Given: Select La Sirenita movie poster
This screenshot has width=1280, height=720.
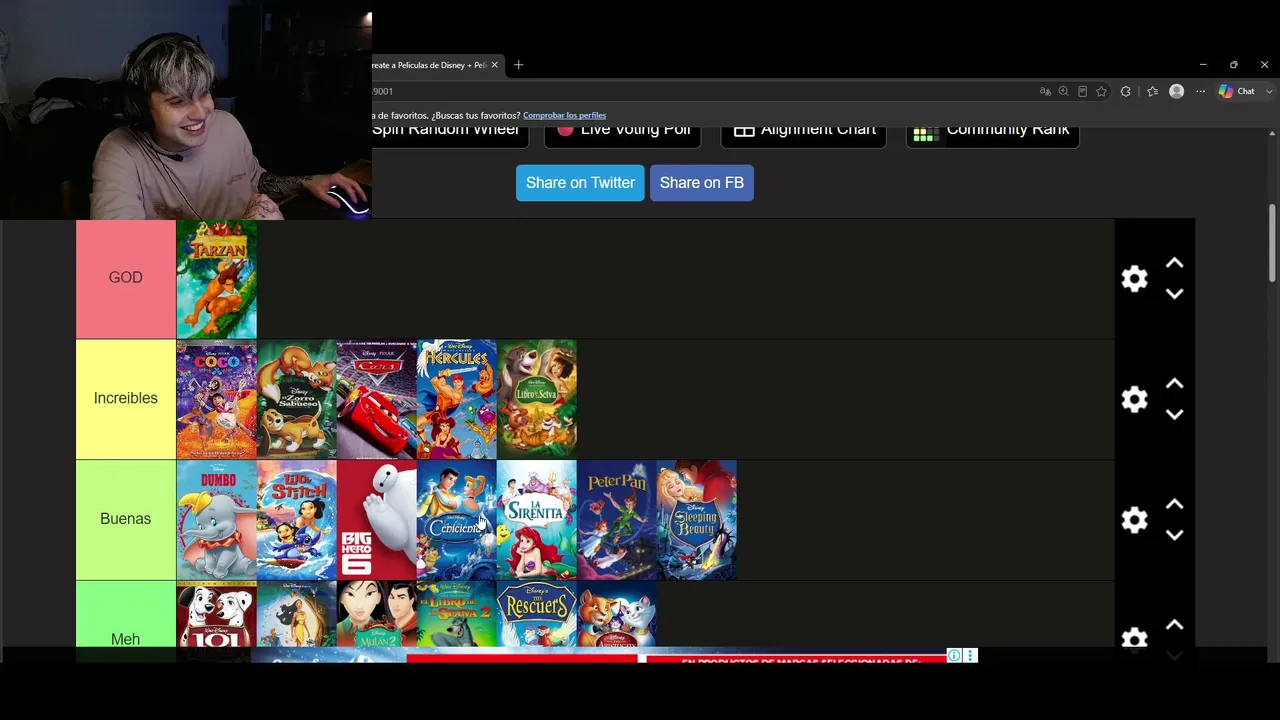Looking at the screenshot, I should point(537,520).
